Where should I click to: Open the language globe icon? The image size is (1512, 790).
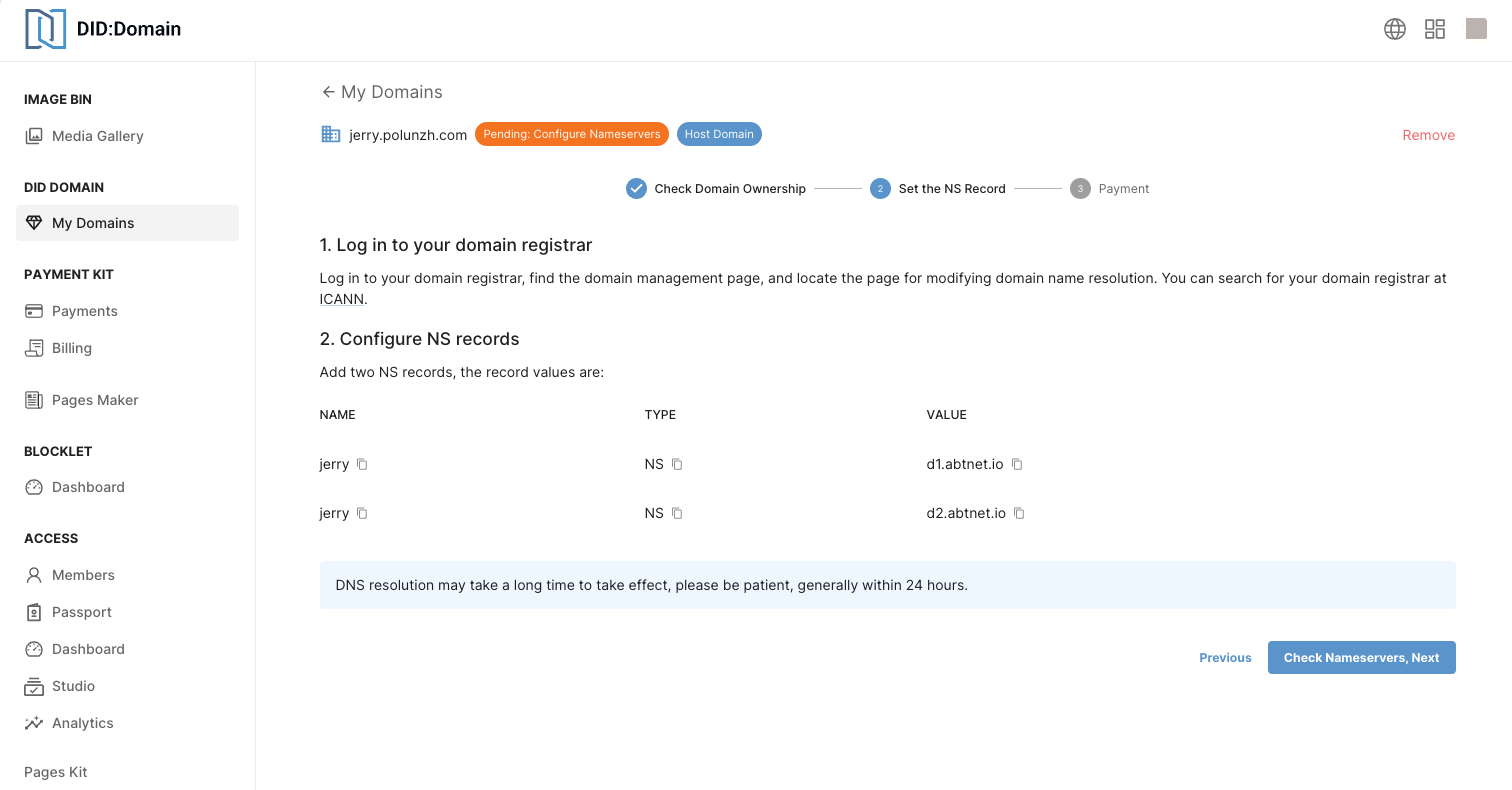point(1394,29)
